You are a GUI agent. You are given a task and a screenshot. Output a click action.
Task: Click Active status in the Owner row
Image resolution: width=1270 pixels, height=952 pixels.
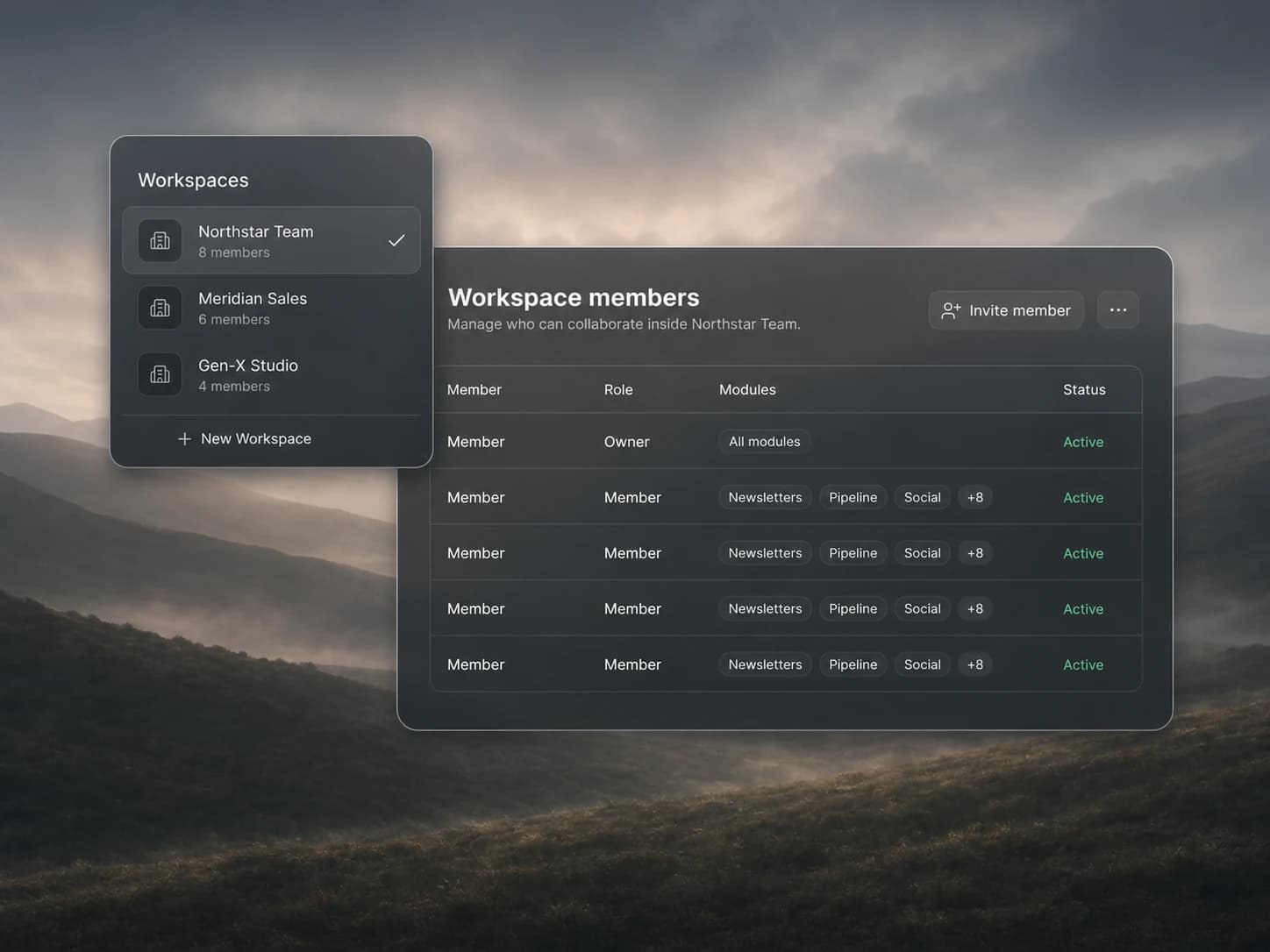(x=1083, y=442)
